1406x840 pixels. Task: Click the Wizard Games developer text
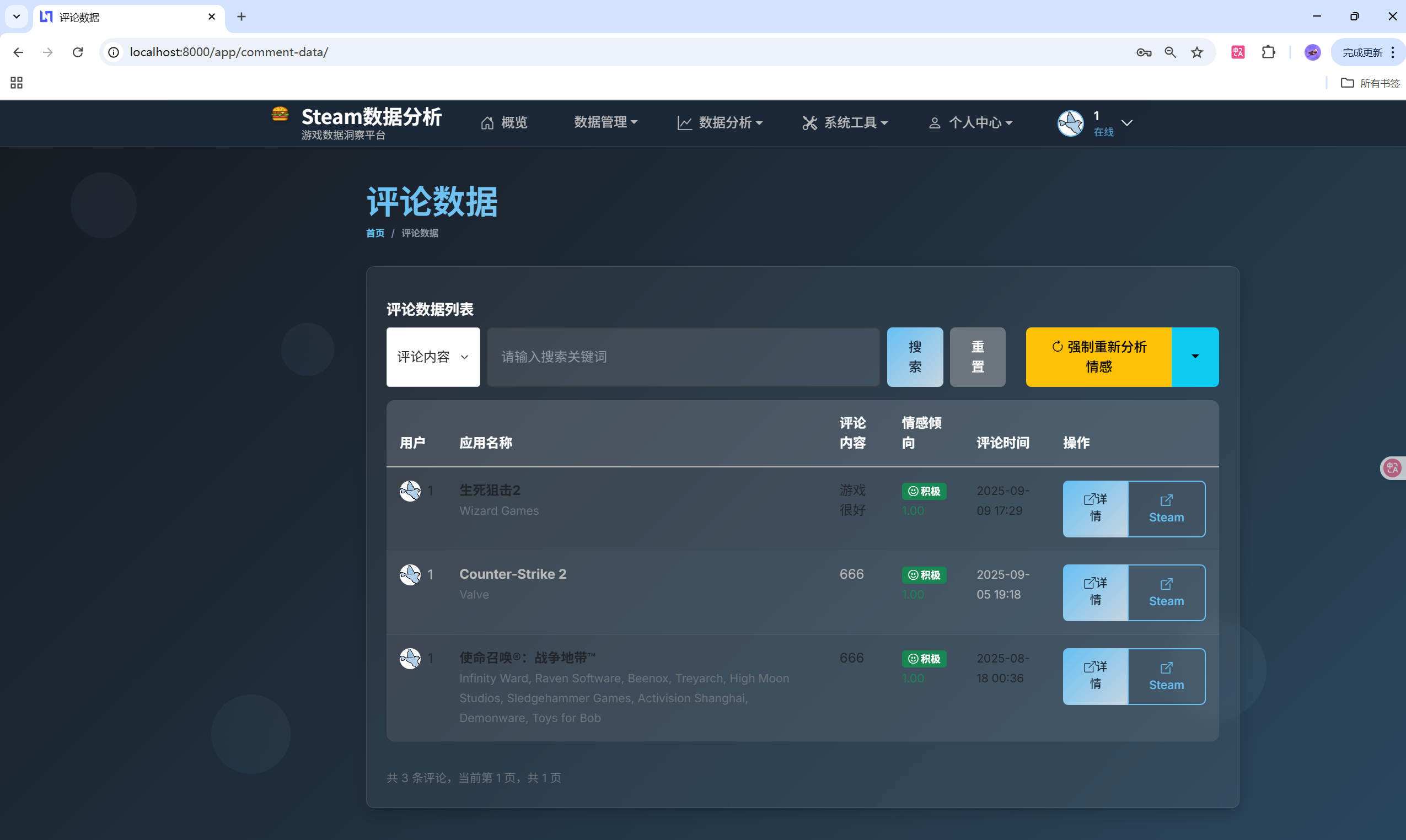point(499,510)
